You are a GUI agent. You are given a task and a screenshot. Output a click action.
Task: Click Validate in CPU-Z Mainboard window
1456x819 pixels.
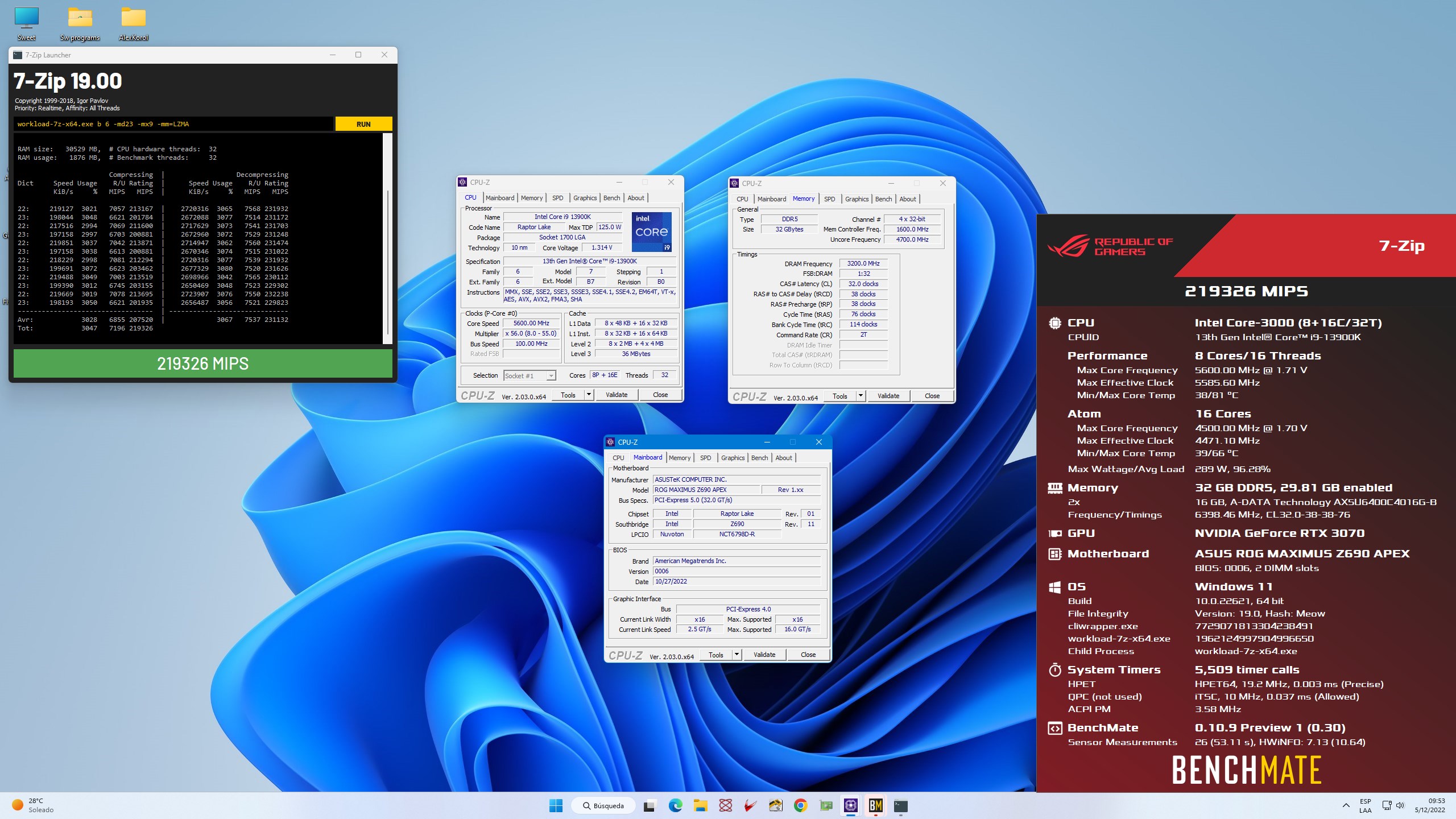click(x=764, y=655)
